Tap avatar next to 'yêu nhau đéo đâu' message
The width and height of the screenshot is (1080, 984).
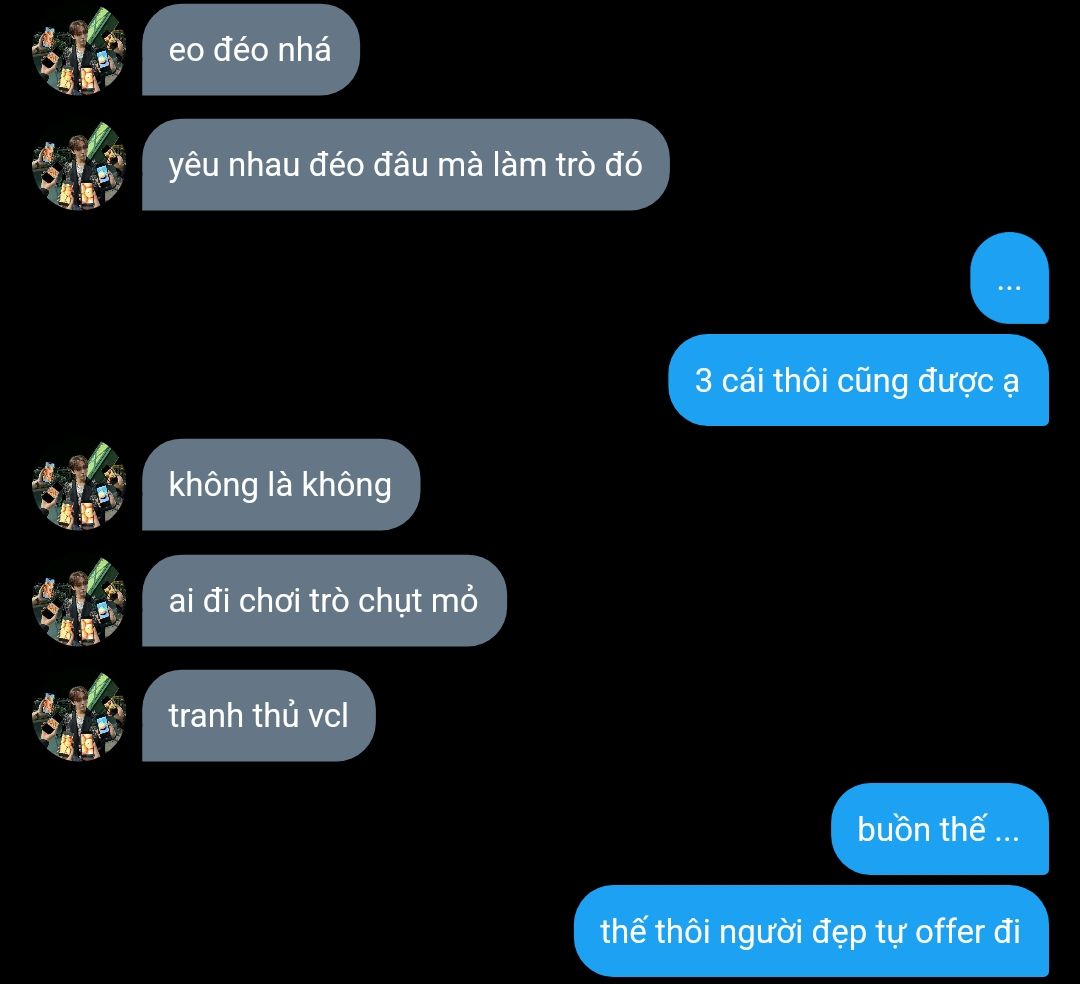pos(79,165)
